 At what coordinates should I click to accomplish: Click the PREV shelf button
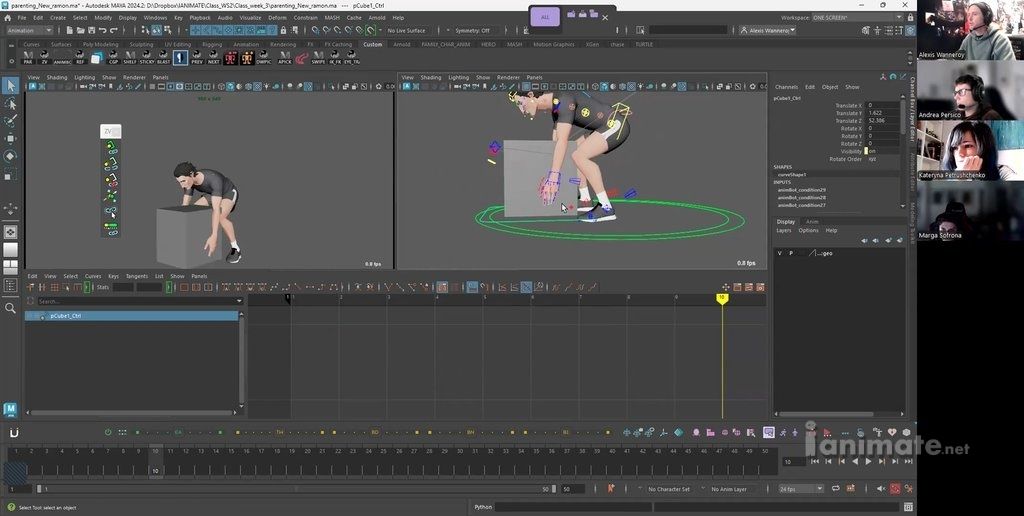(197, 57)
